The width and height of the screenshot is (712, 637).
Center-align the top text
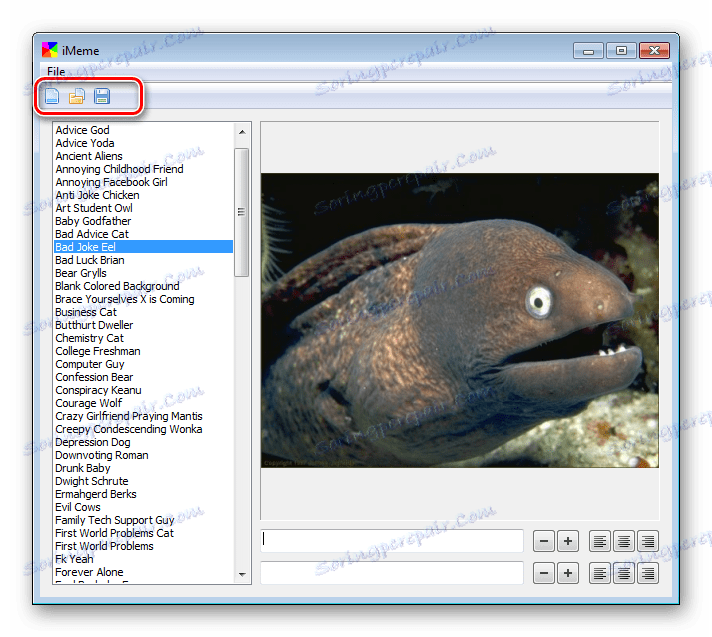[624, 541]
